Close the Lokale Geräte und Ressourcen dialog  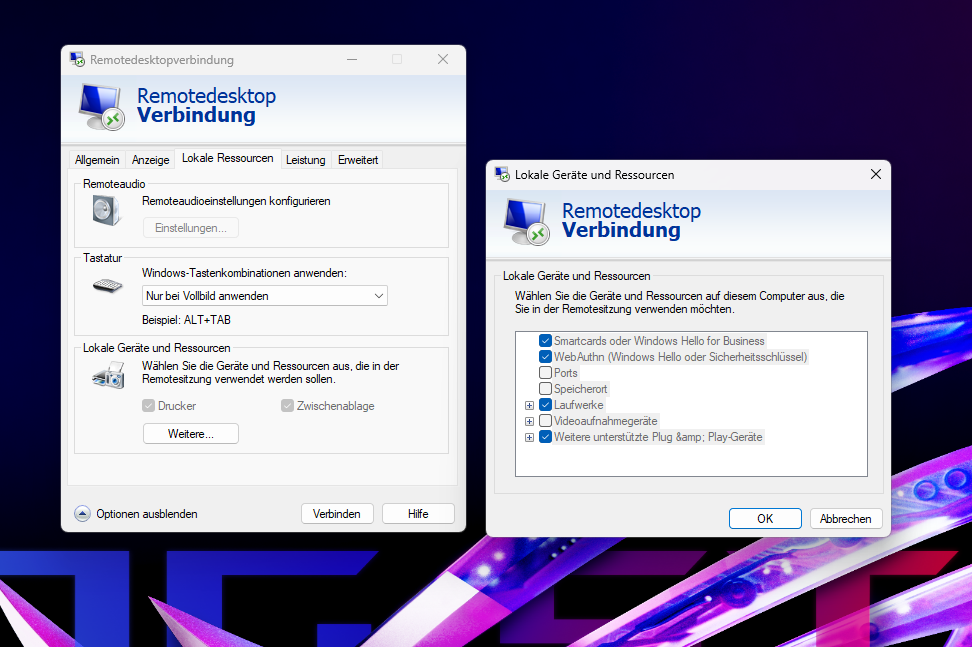[x=876, y=175]
